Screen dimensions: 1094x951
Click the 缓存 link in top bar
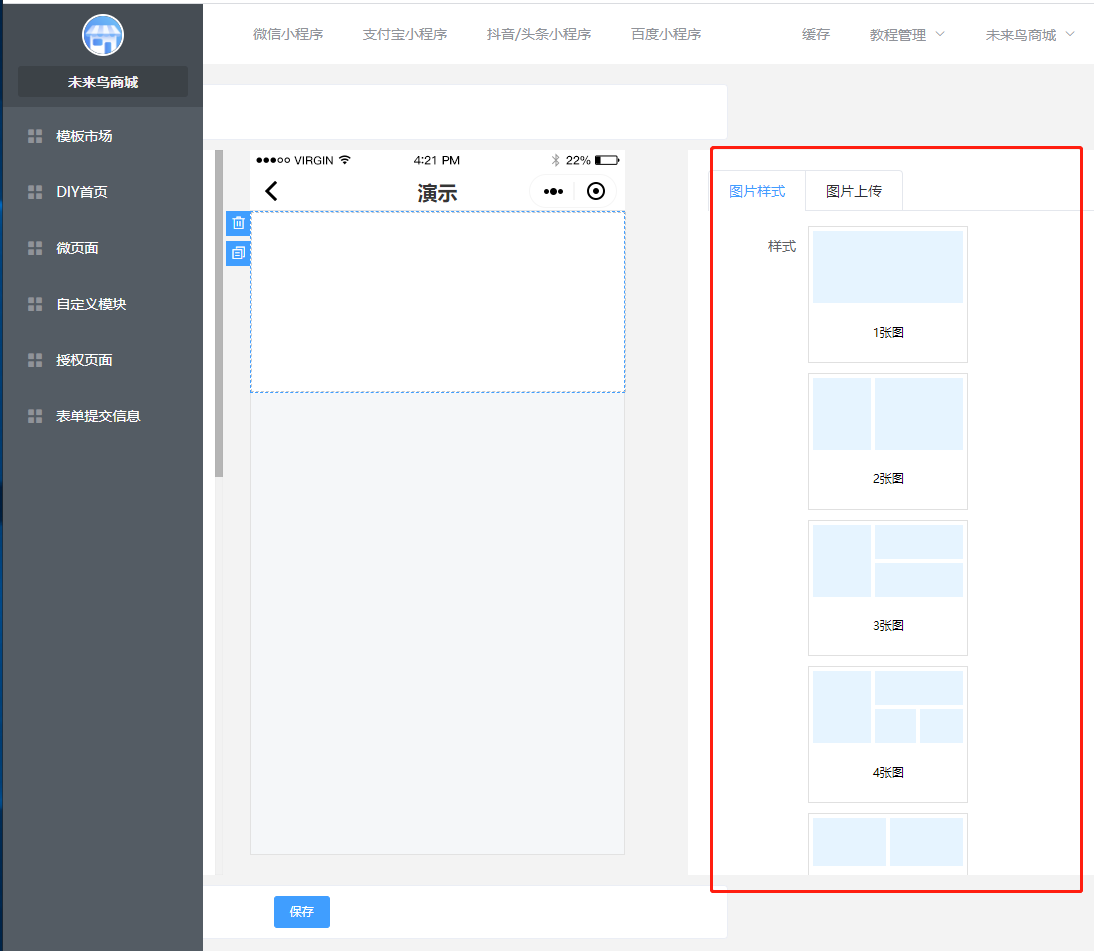tap(816, 34)
